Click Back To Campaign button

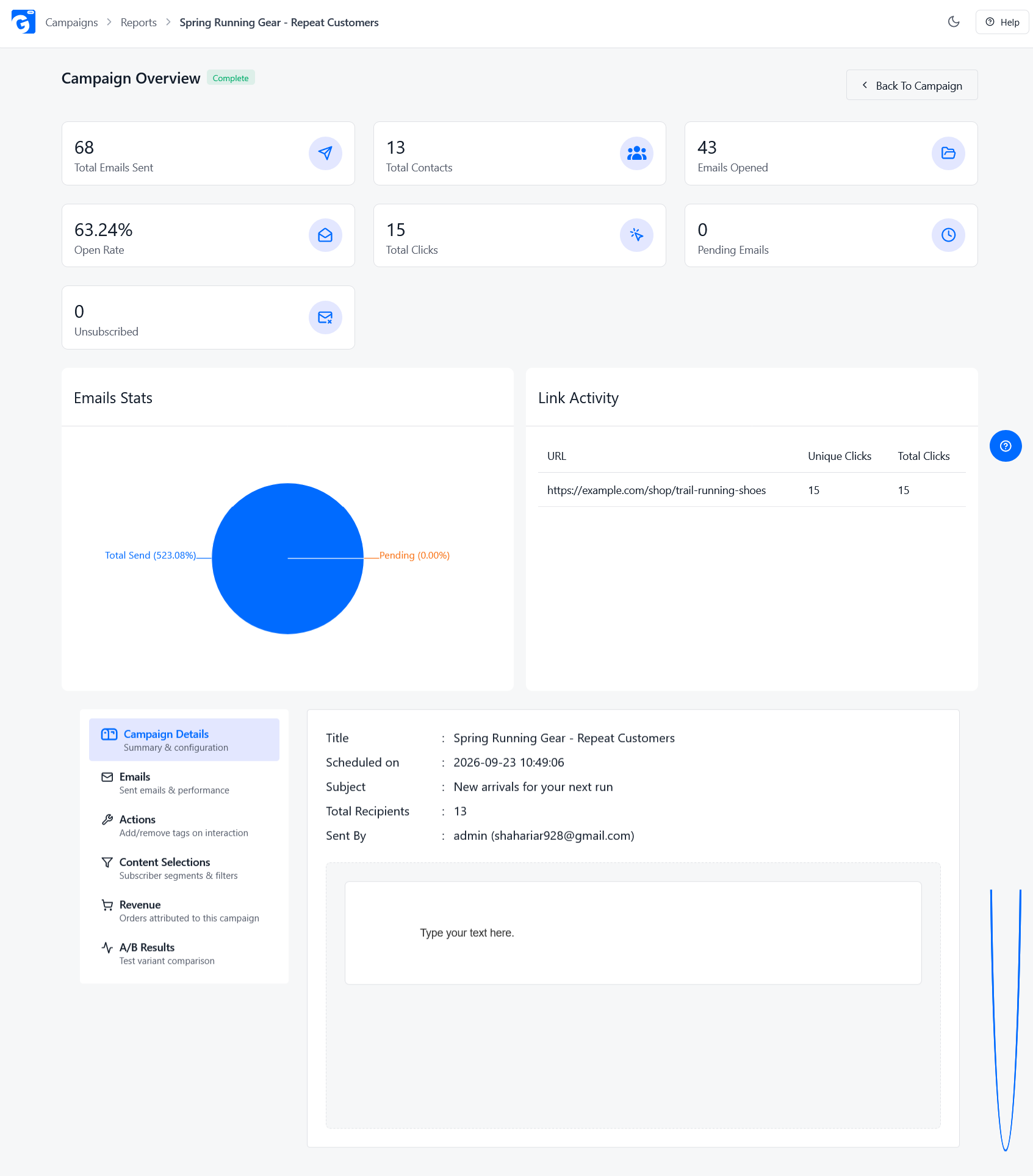[x=912, y=85]
